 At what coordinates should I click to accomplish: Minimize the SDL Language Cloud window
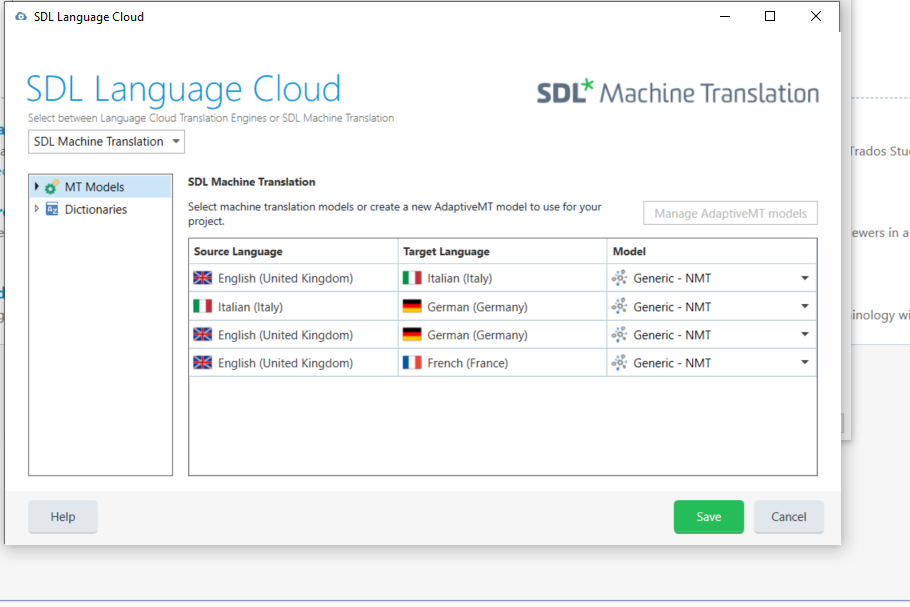(x=725, y=16)
